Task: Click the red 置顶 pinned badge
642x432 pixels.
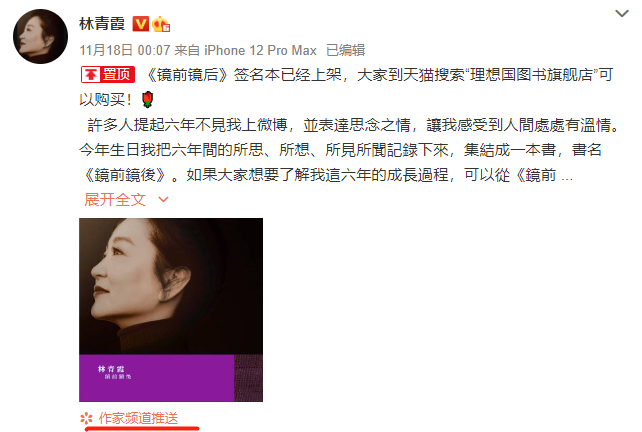Action: tap(108, 75)
